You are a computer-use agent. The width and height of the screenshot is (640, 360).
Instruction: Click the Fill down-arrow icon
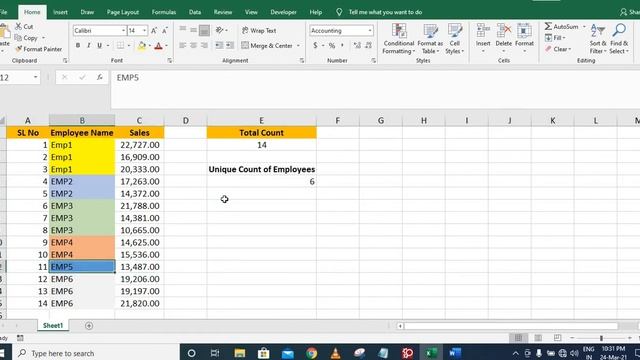pos(548,38)
